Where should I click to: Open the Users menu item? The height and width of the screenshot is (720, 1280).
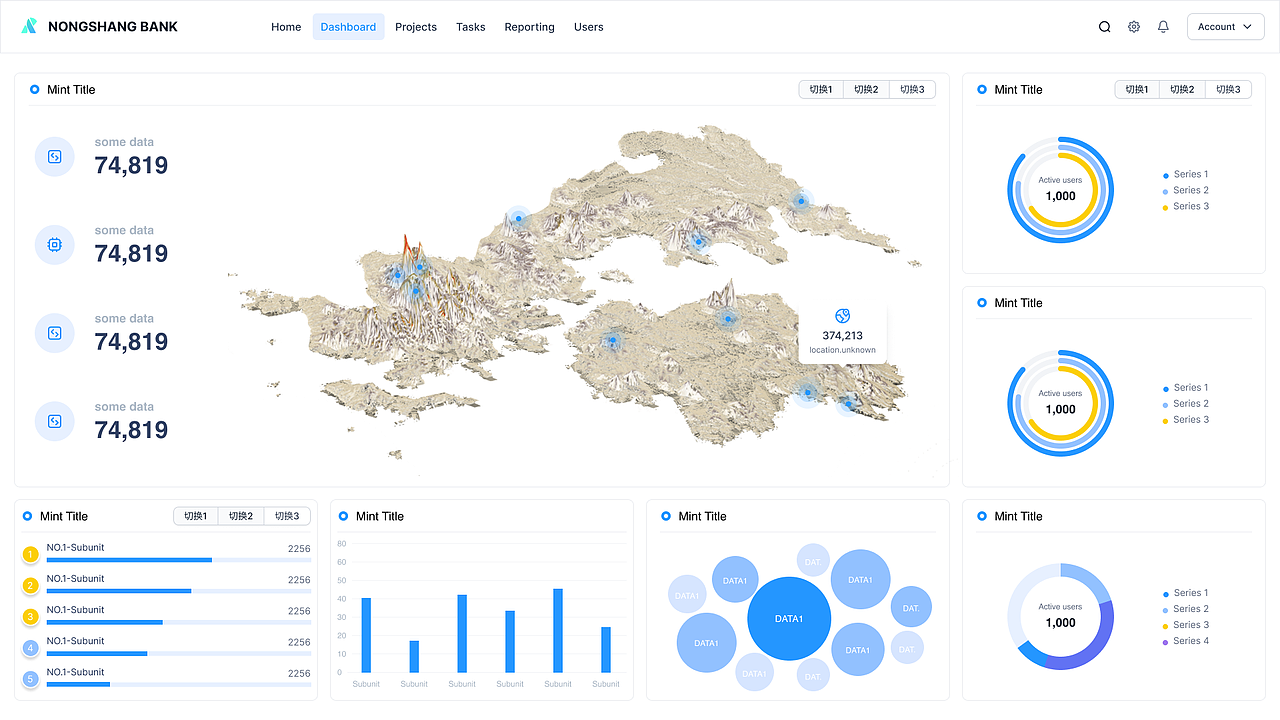588,27
